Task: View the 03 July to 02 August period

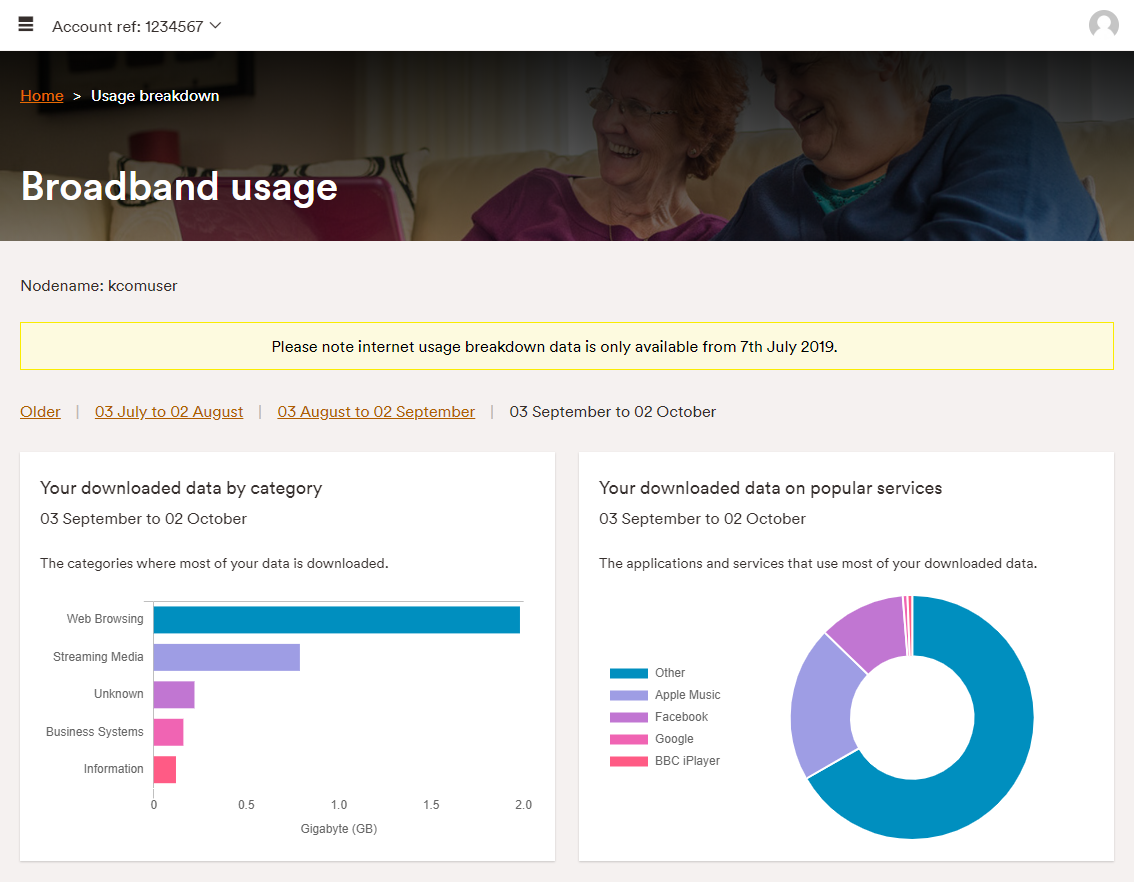Action: (168, 411)
